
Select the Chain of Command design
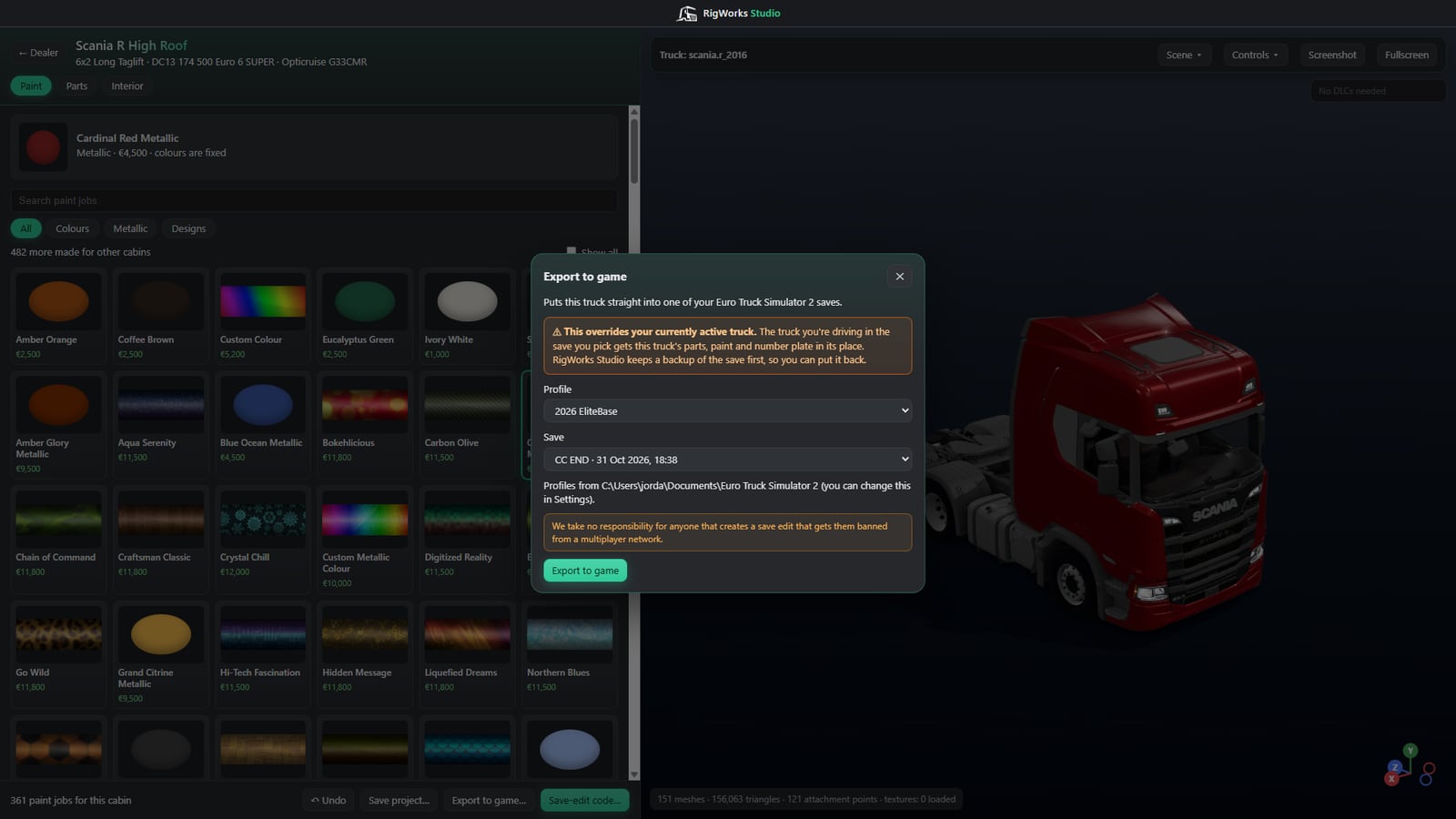(x=58, y=540)
